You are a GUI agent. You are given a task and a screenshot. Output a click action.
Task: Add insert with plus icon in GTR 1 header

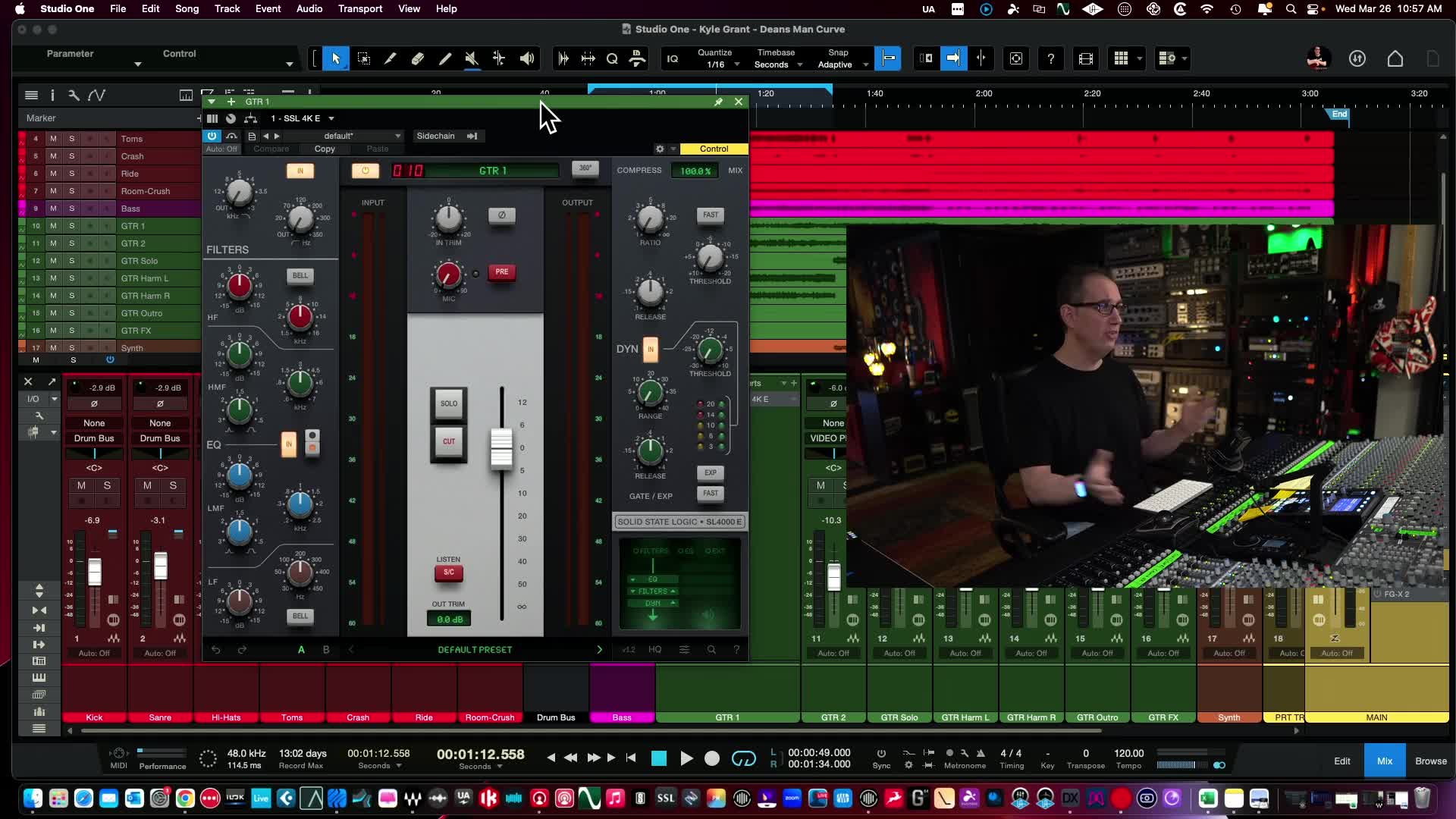point(231,102)
